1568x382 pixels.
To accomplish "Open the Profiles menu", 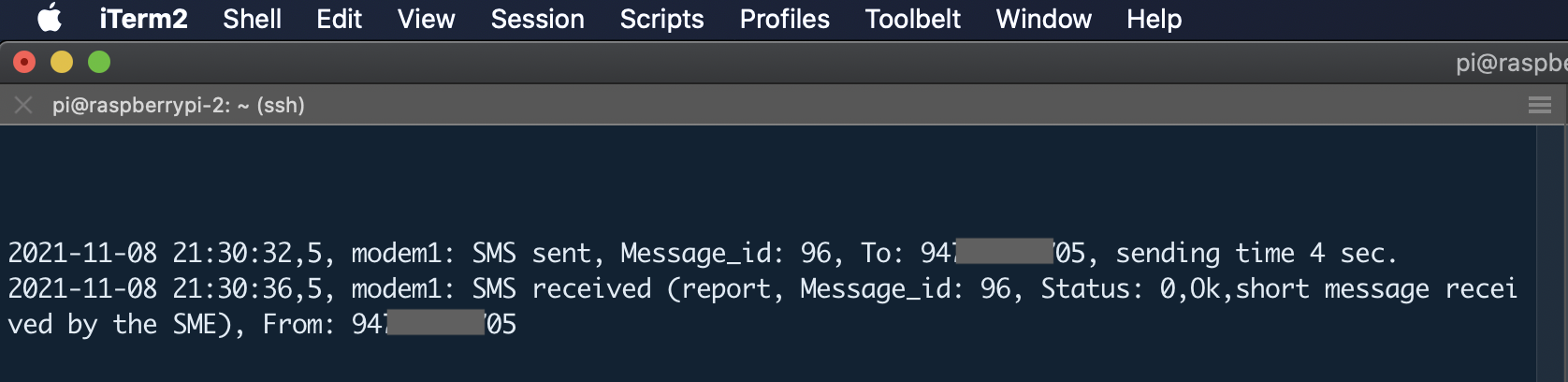I will tap(784, 19).
